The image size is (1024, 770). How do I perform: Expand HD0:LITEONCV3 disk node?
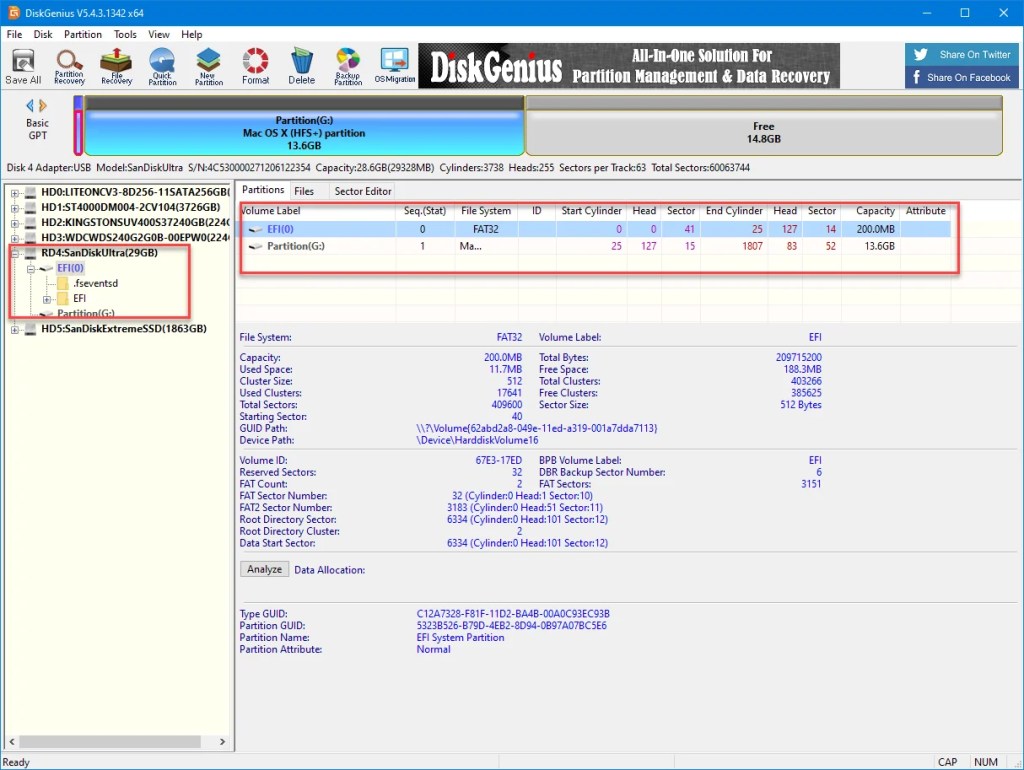pos(14,193)
